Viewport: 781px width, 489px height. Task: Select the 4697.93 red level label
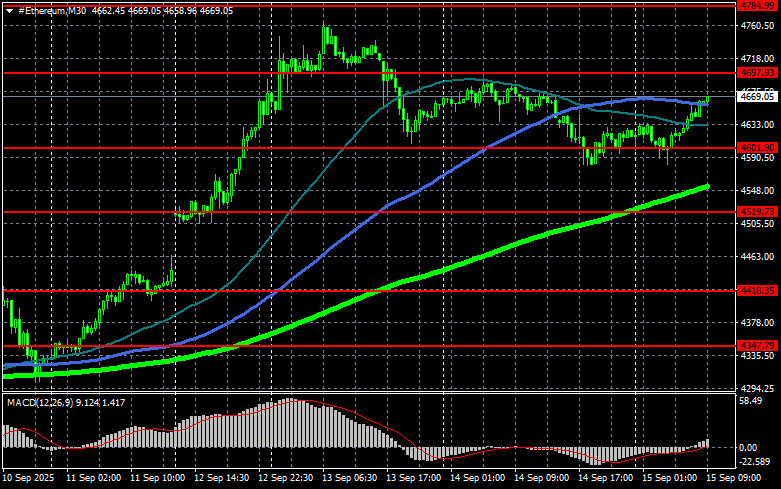[x=757, y=73]
